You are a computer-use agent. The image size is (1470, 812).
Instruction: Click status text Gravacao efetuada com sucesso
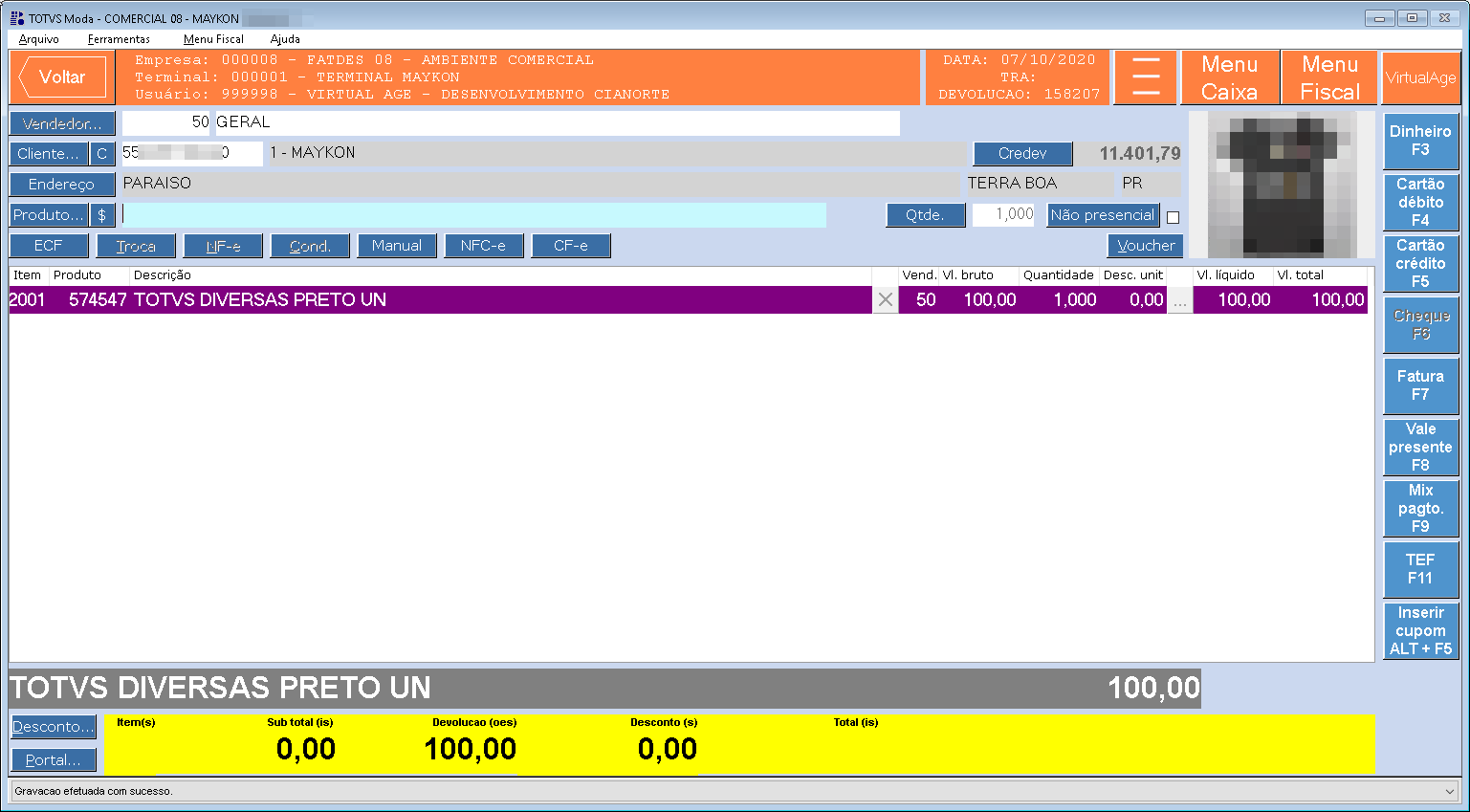pos(94,792)
